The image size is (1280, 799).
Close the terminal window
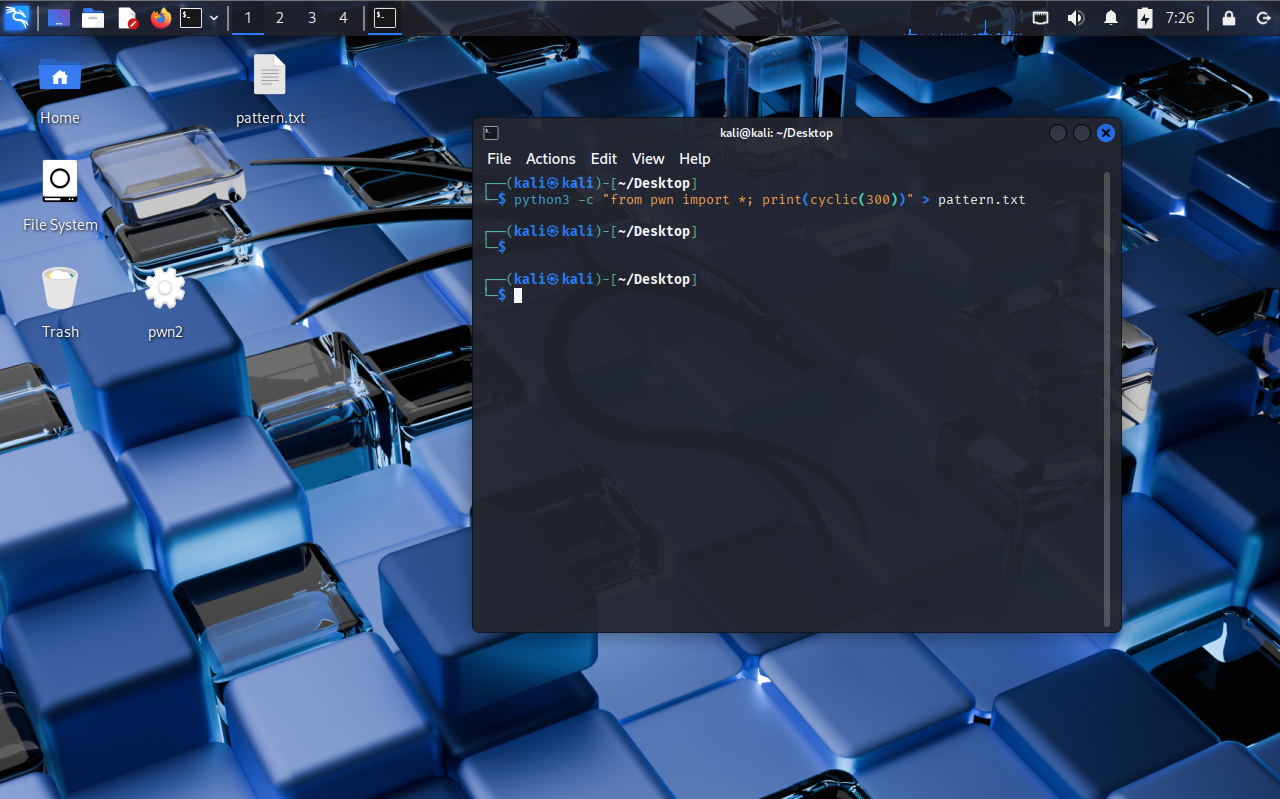pyautogui.click(x=1106, y=133)
